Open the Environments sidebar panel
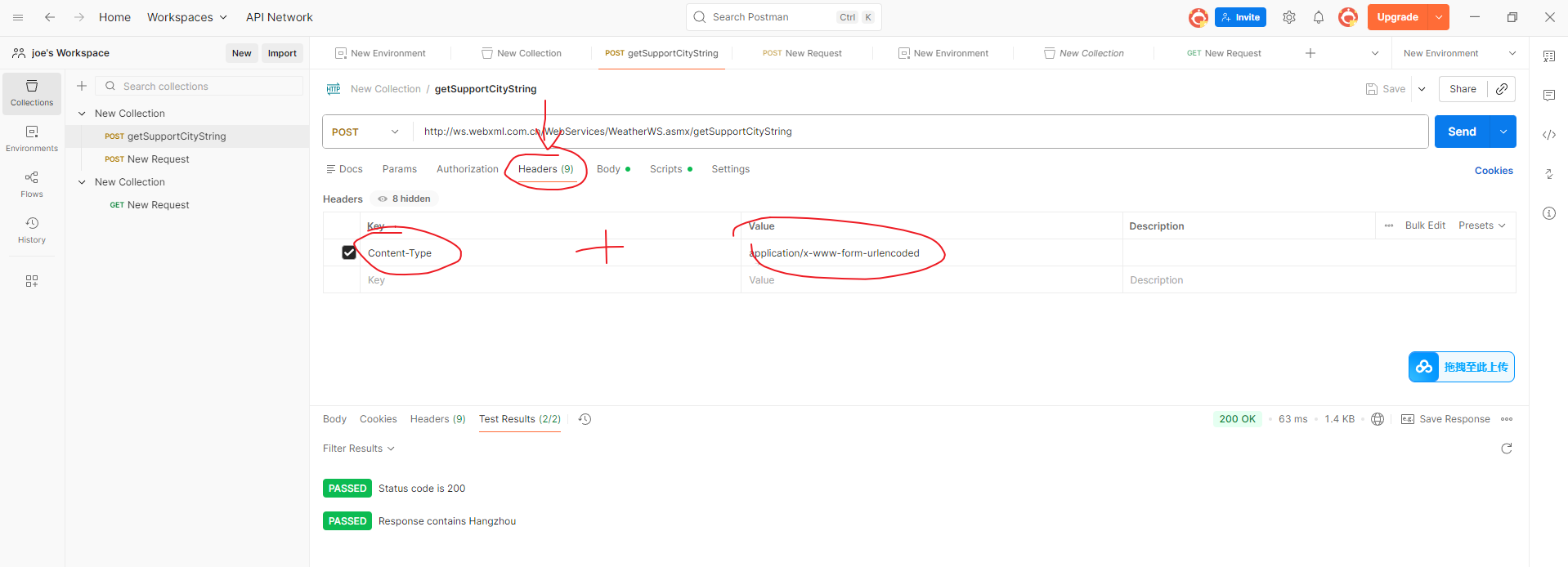This screenshot has width=1568, height=567. pyautogui.click(x=32, y=140)
